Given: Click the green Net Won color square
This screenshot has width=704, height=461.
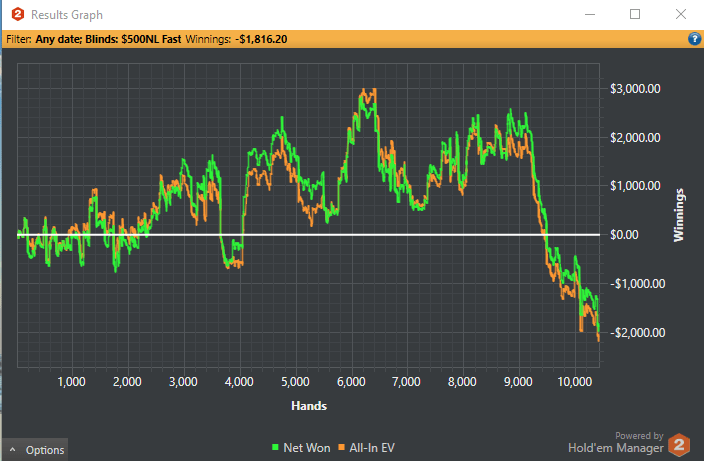Looking at the screenshot, I should 276,447.
